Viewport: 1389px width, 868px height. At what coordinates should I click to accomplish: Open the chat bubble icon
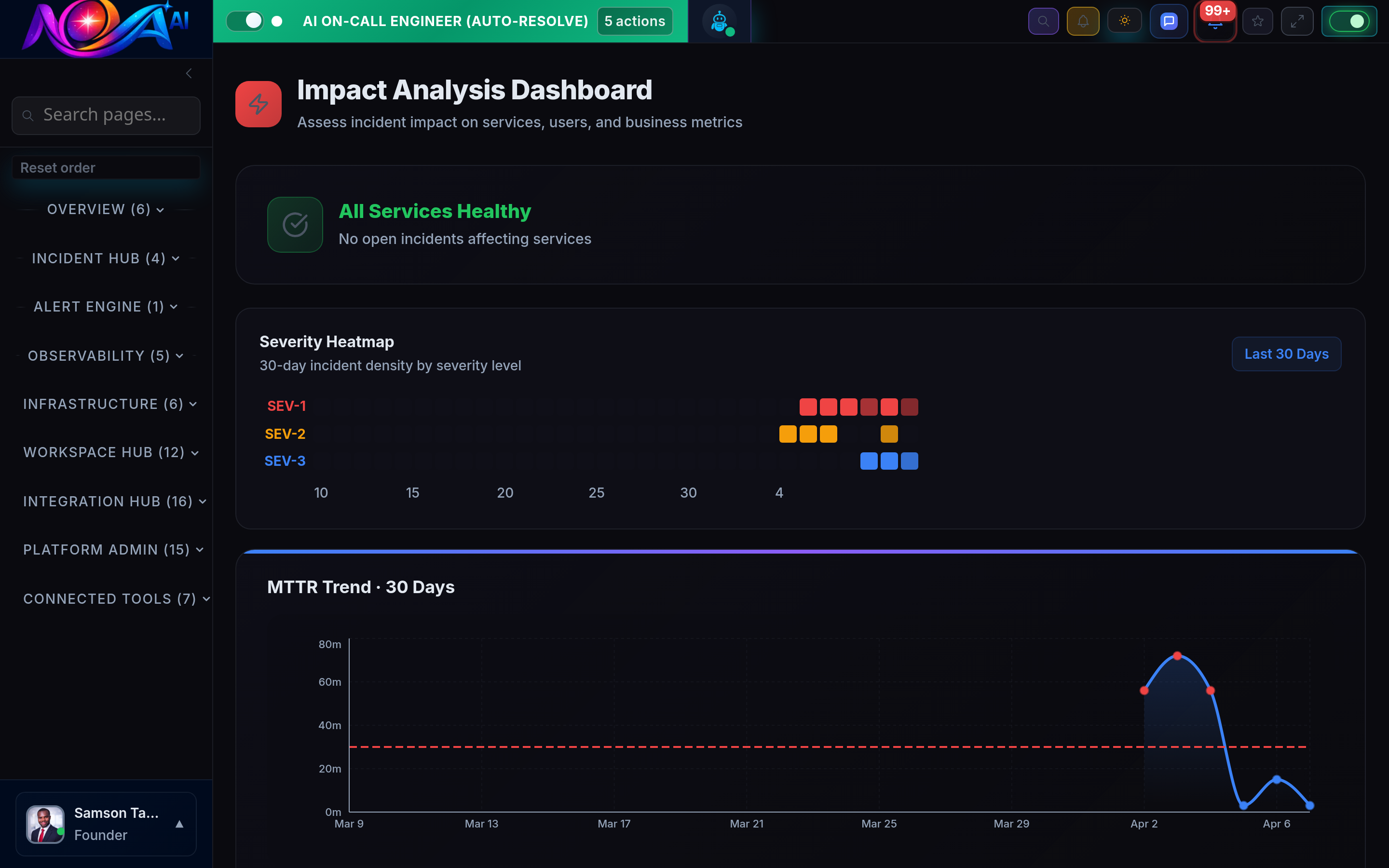click(x=1169, y=21)
